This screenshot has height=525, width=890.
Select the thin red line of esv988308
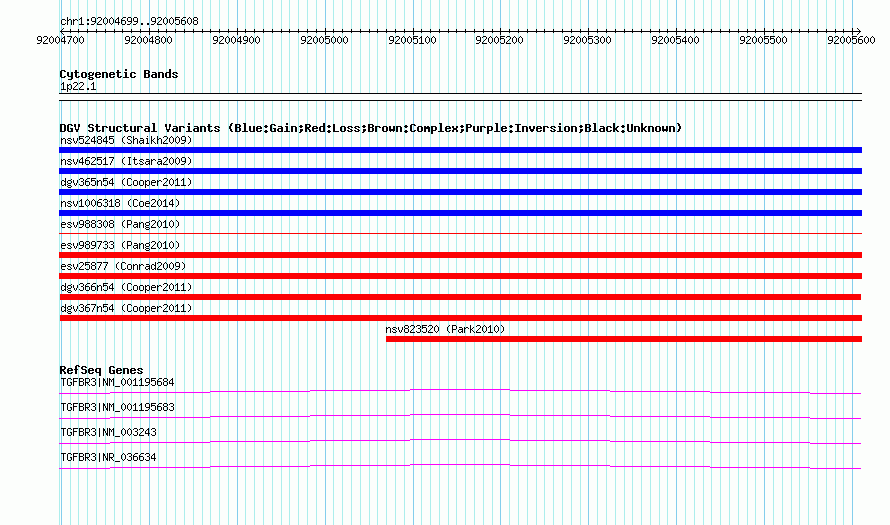tap(460, 233)
